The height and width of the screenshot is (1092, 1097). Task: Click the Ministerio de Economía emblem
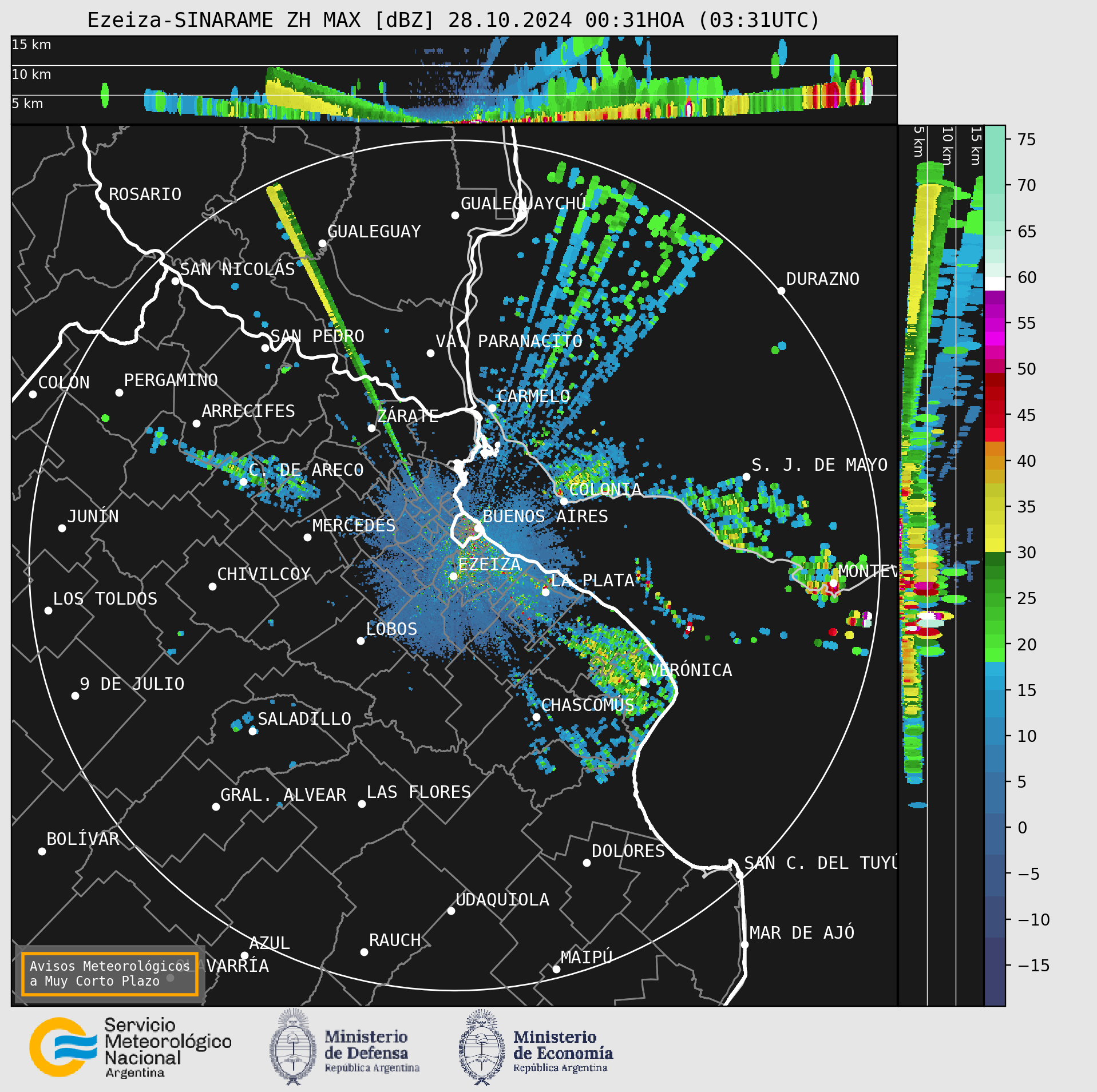(482, 1047)
